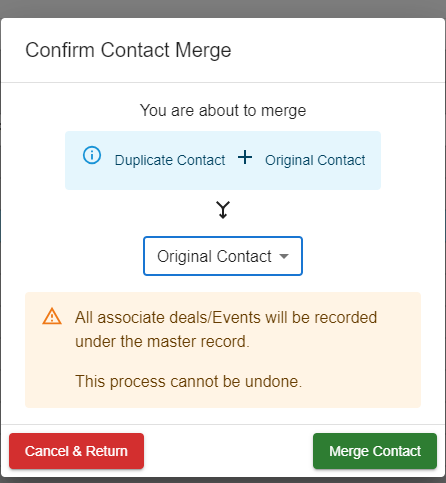Image resolution: width=446 pixels, height=483 pixels.
Task: Confirm with the green Merge Contact button
Action: 375,451
